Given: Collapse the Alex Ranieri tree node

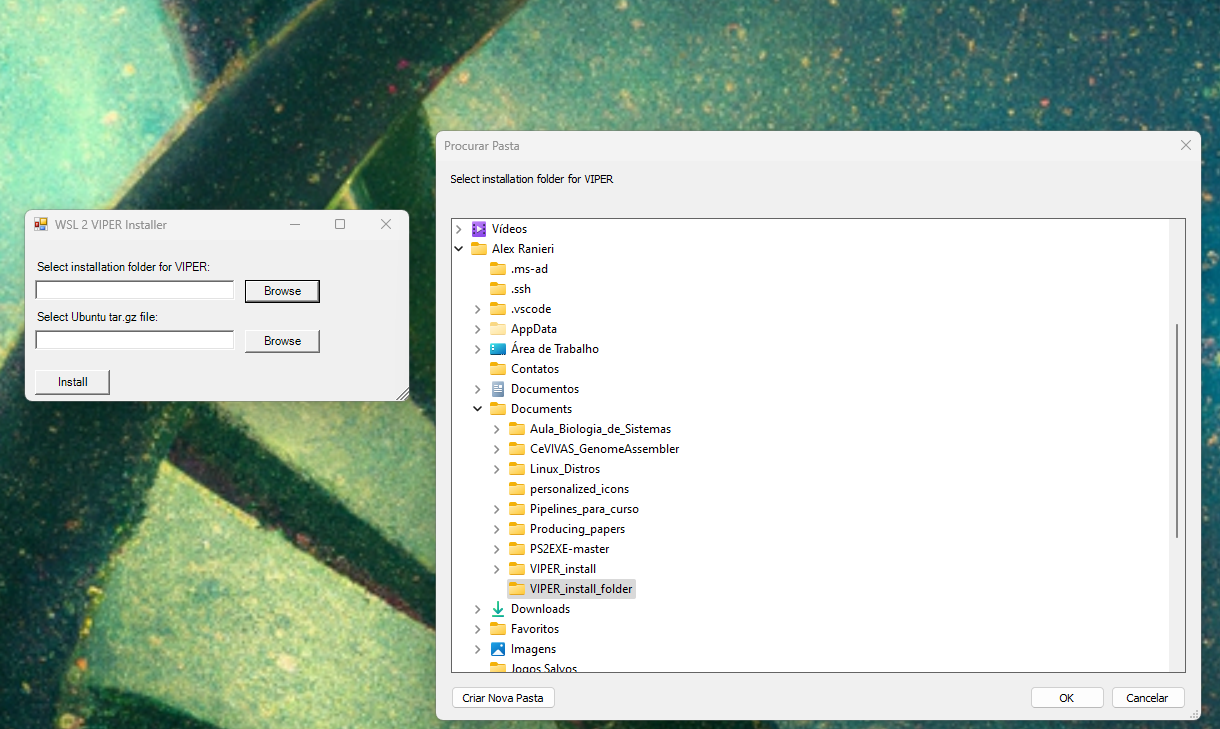Looking at the screenshot, I should (459, 249).
